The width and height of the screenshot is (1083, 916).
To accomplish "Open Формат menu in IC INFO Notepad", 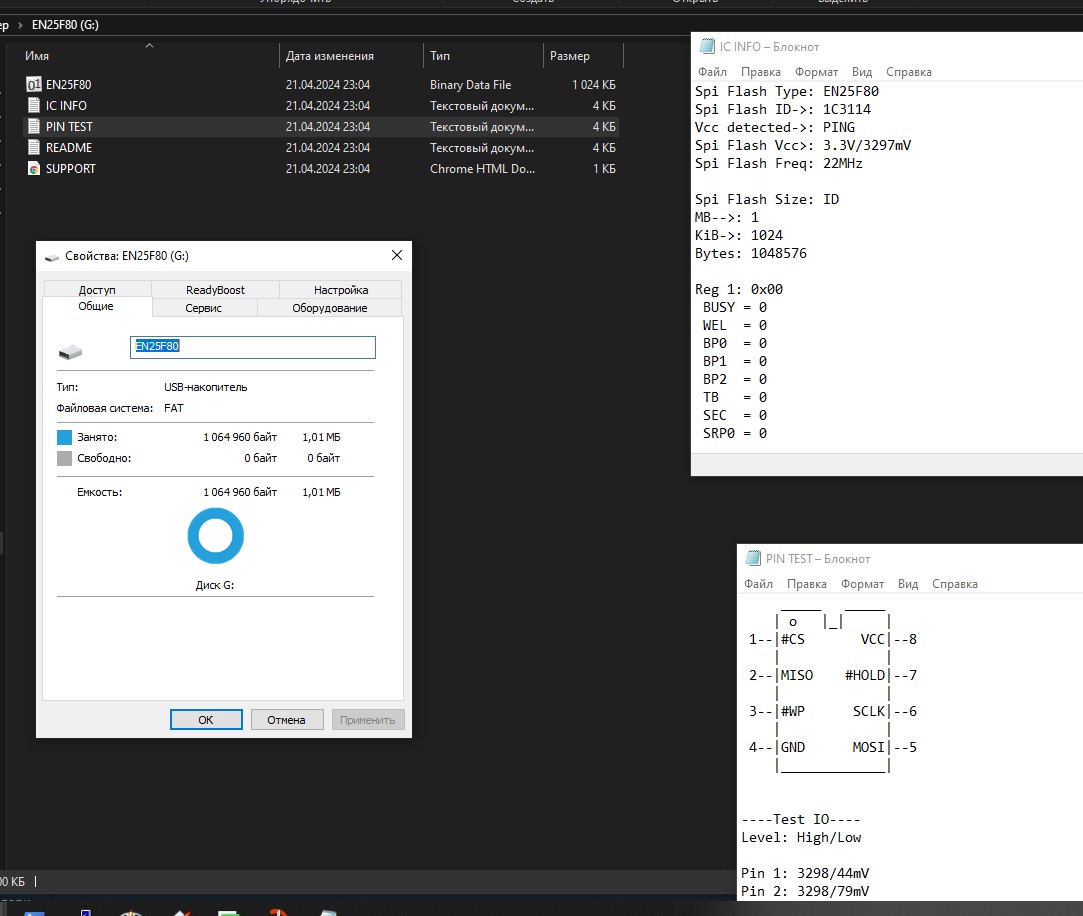I will coord(816,72).
